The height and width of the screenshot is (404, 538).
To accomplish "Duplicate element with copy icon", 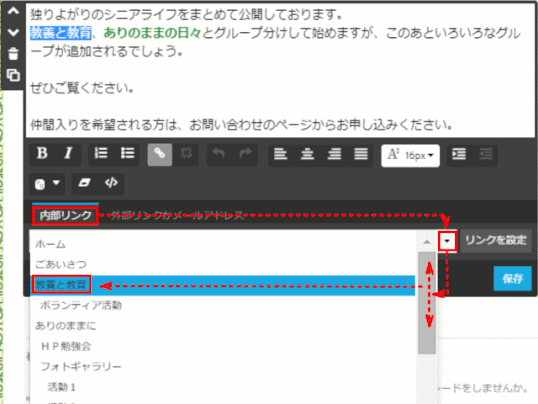I will pos(13,75).
